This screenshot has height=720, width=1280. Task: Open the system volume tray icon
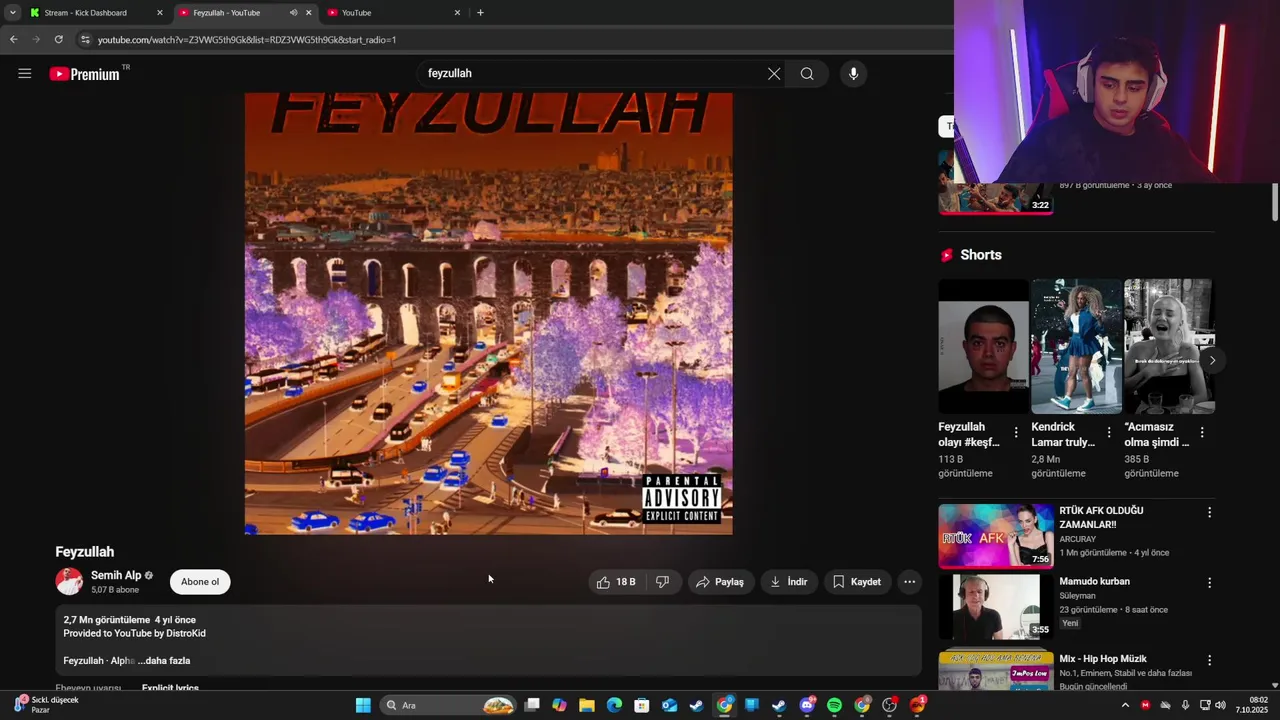point(1220,705)
